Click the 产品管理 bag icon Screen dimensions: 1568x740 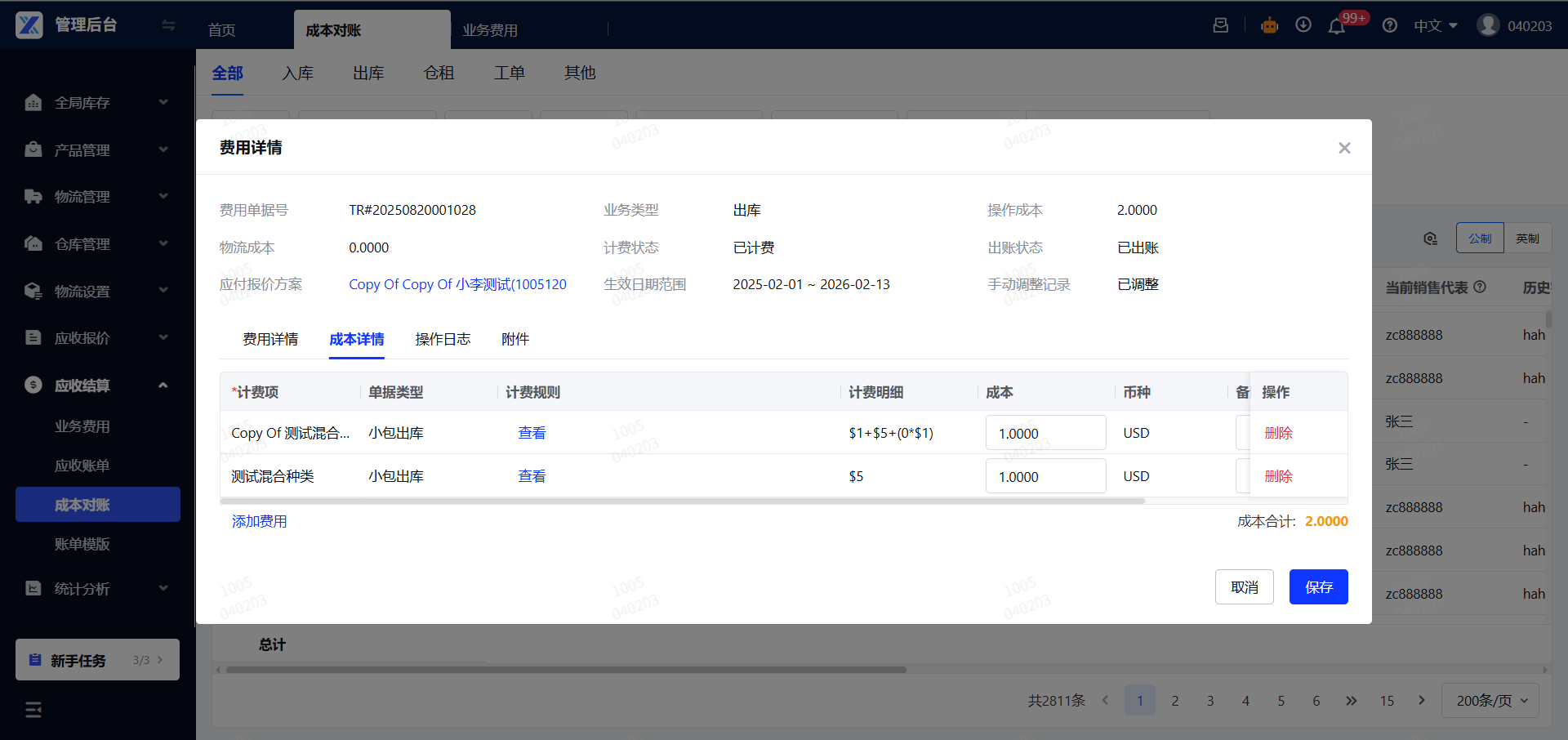33,149
